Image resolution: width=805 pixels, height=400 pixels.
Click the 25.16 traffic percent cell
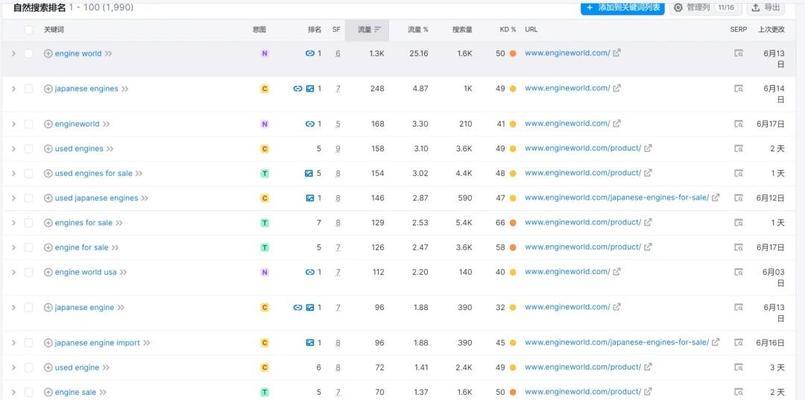[419, 53]
